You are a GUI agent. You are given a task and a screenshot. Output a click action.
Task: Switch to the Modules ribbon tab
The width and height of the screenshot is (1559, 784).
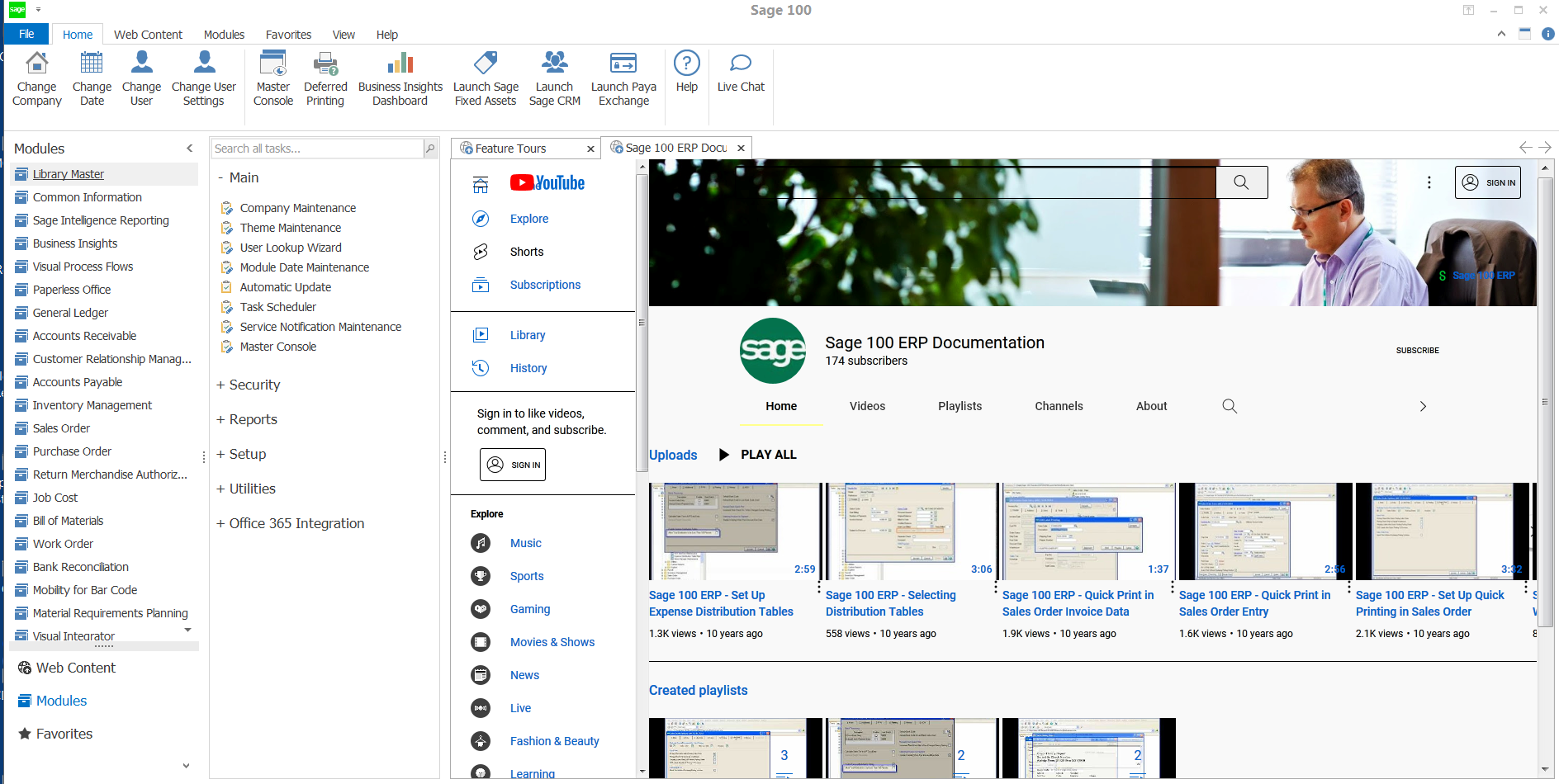click(224, 35)
